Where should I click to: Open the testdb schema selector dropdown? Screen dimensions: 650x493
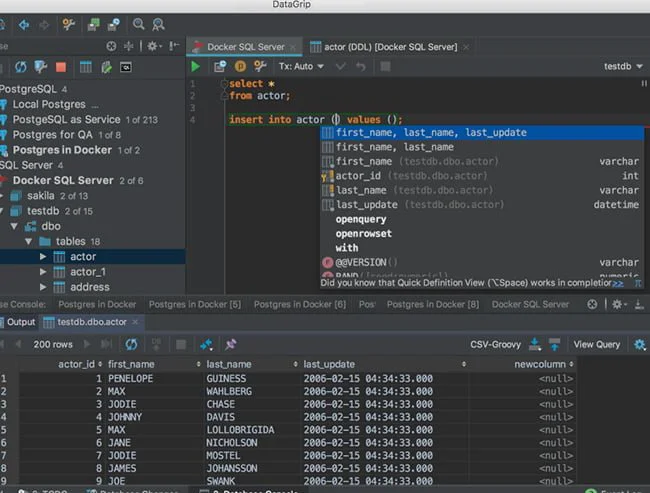[x=623, y=66]
